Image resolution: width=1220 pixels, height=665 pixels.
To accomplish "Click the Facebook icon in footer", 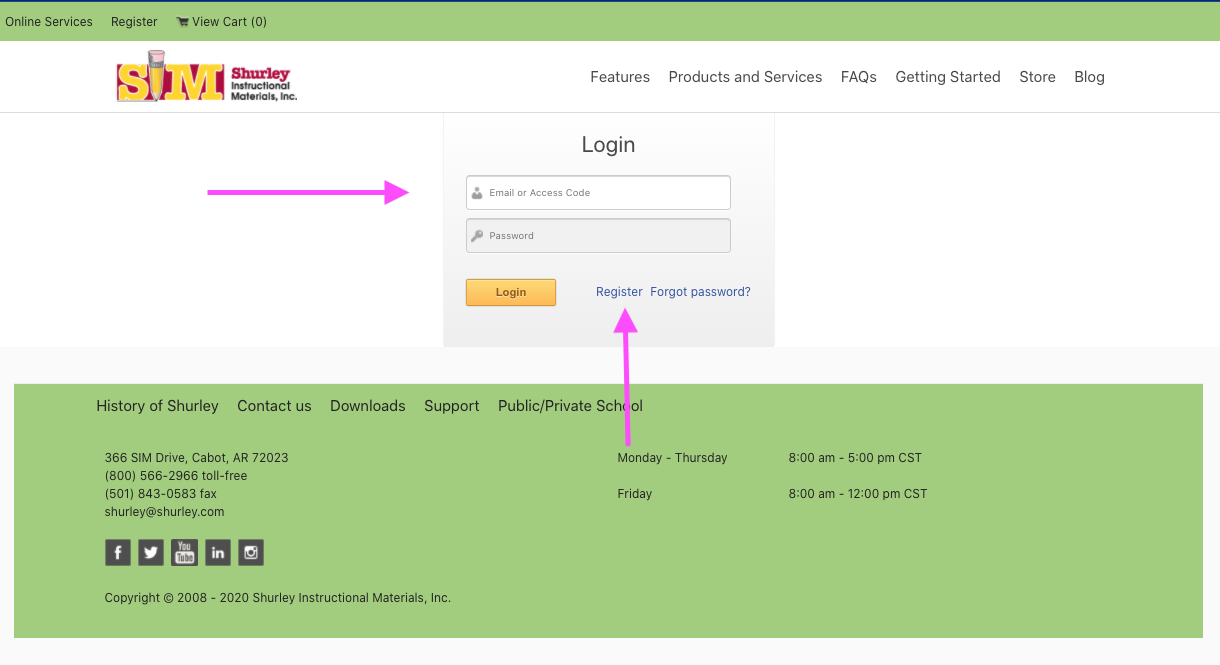I will point(118,552).
